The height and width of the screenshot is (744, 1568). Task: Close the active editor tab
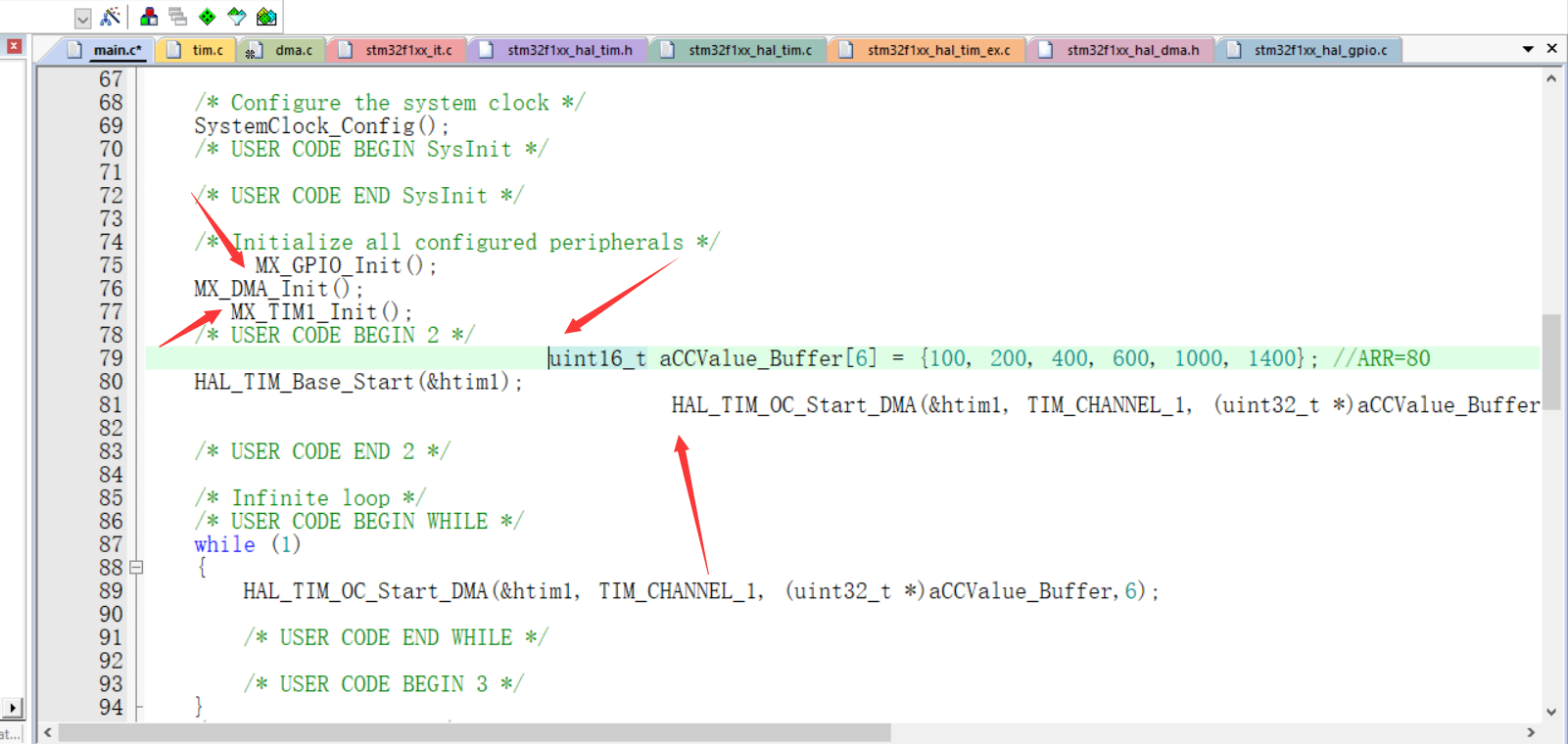pyautogui.click(x=1551, y=48)
